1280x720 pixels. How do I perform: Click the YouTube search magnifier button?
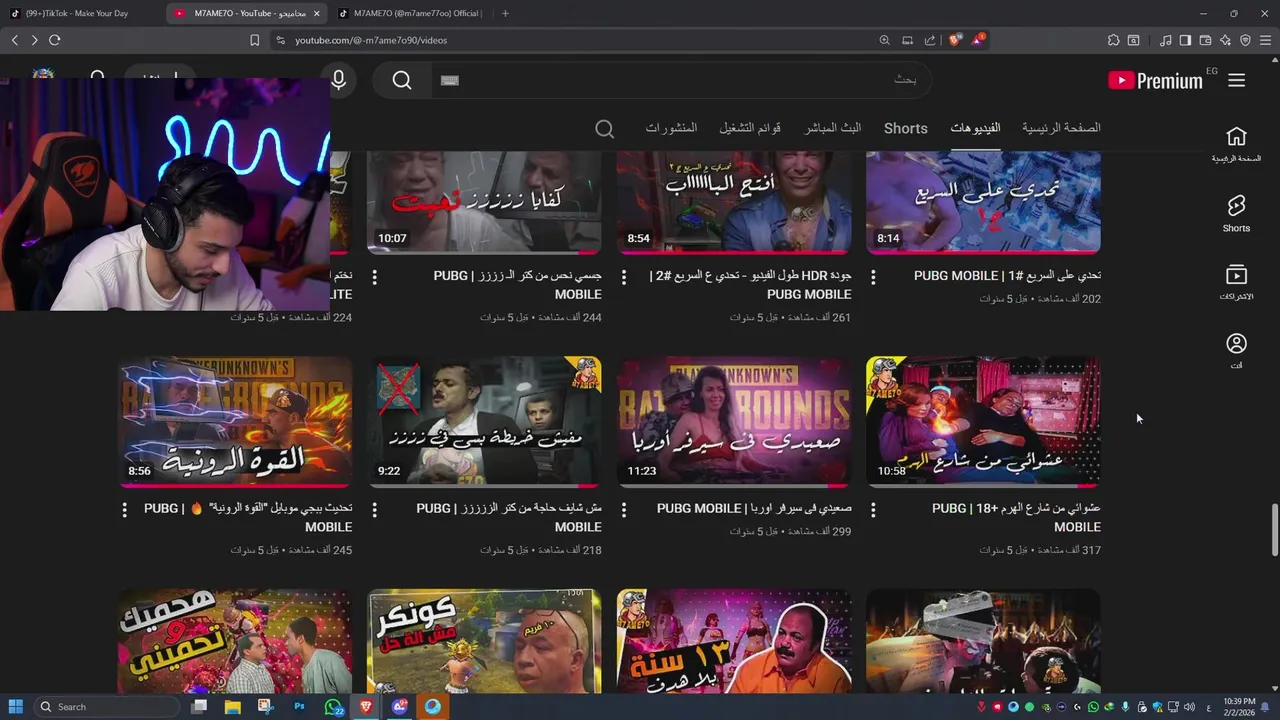pyautogui.click(x=402, y=80)
